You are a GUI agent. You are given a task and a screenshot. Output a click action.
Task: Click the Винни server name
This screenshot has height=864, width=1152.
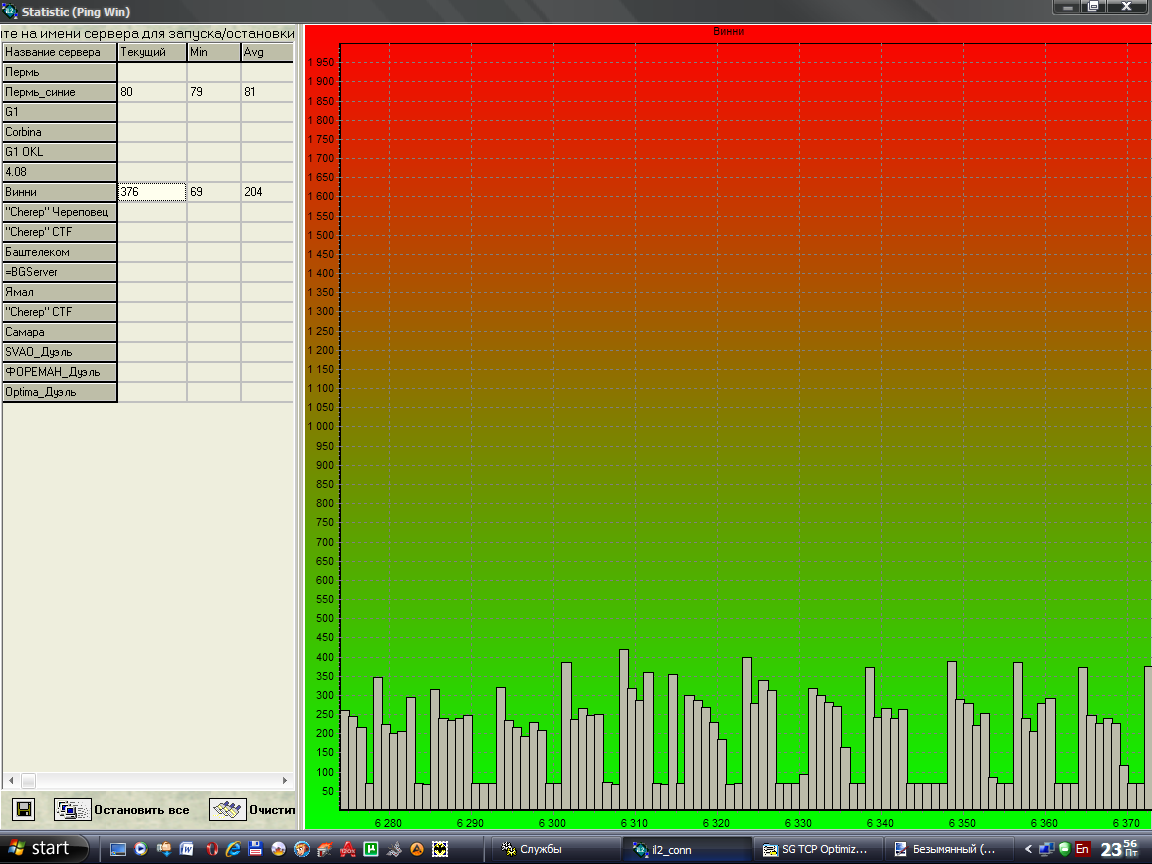point(60,191)
